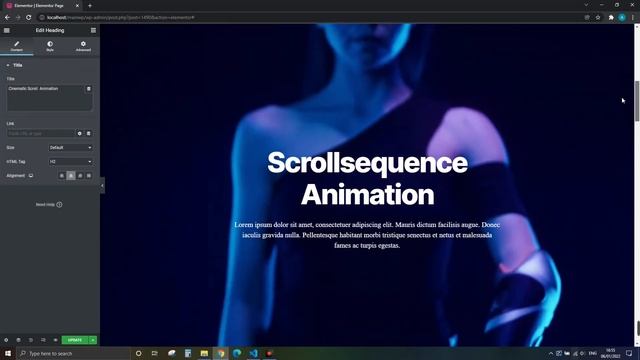Viewport: 640px width, 360px height.
Task: Open File Explorer from taskbar
Action: point(204,353)
